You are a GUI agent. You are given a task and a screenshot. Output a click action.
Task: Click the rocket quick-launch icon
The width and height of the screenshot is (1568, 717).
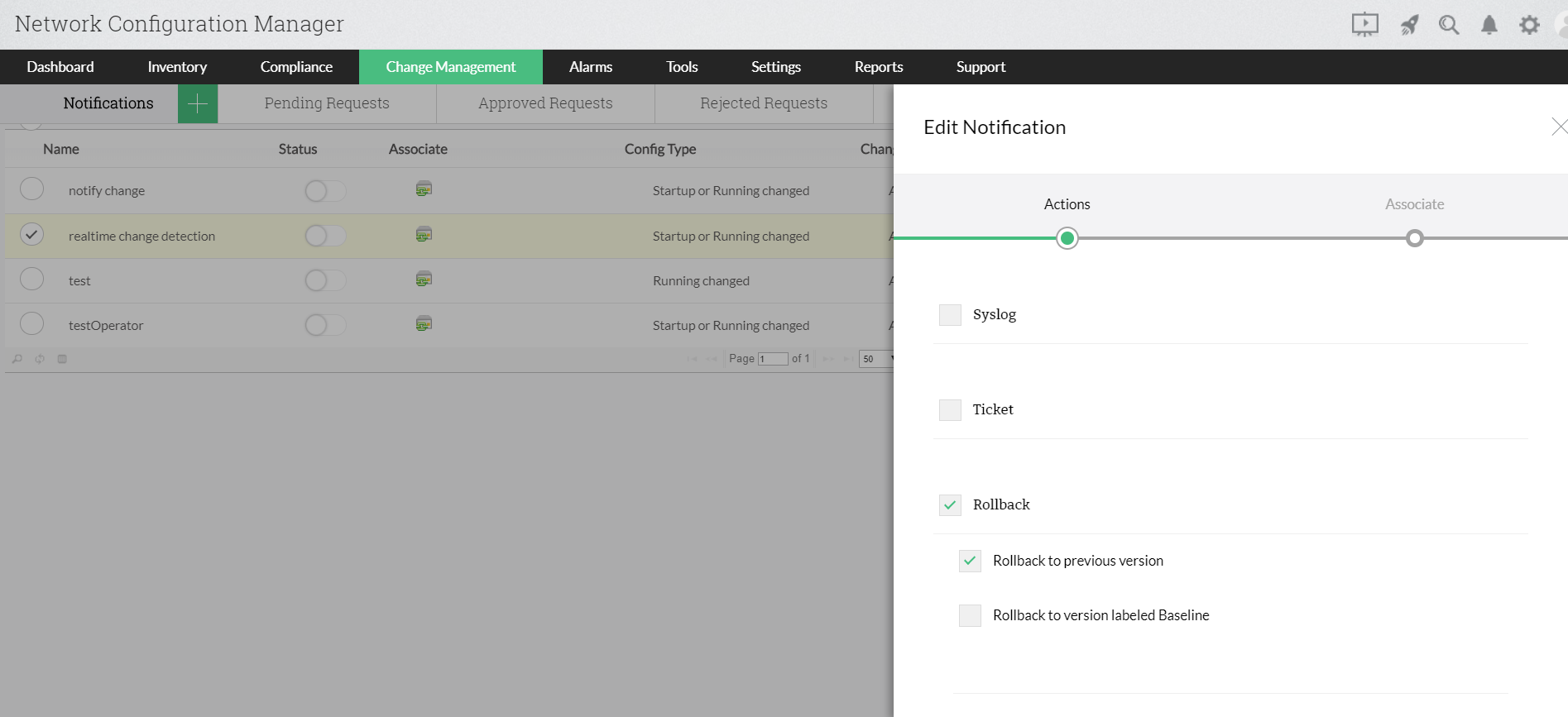tap(1409, 25)
